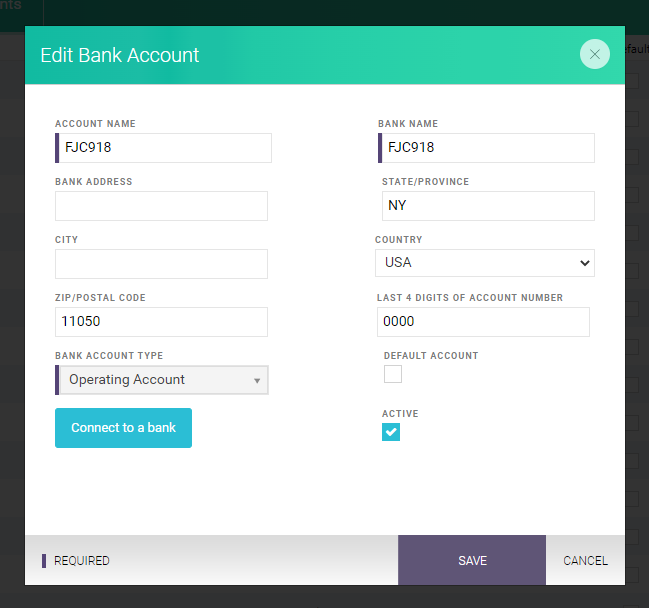
Task: Open the Country dropdown showing USA
Action: tap(485, 263)
